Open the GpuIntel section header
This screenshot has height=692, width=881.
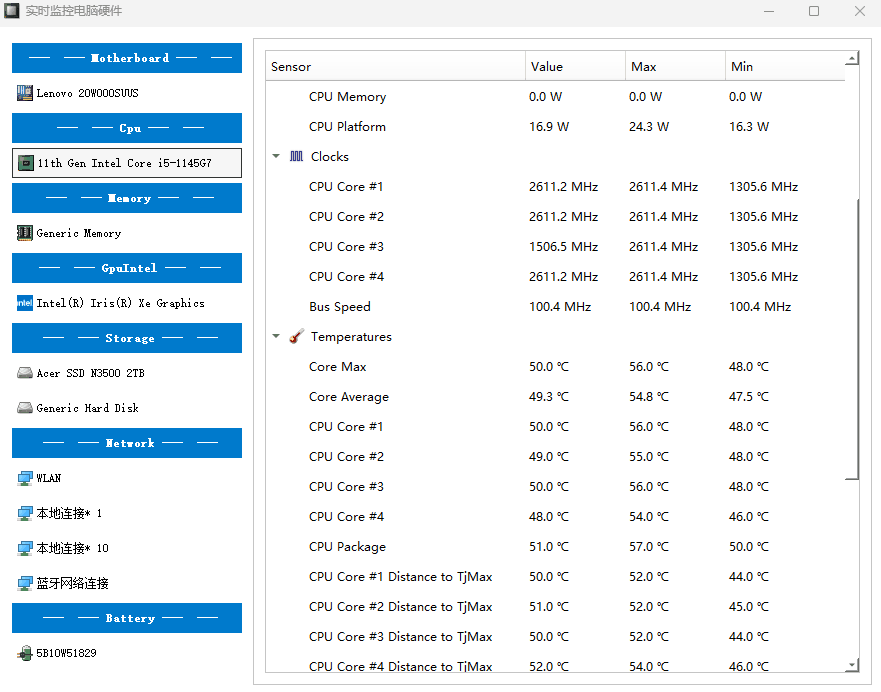coord(127,268)
